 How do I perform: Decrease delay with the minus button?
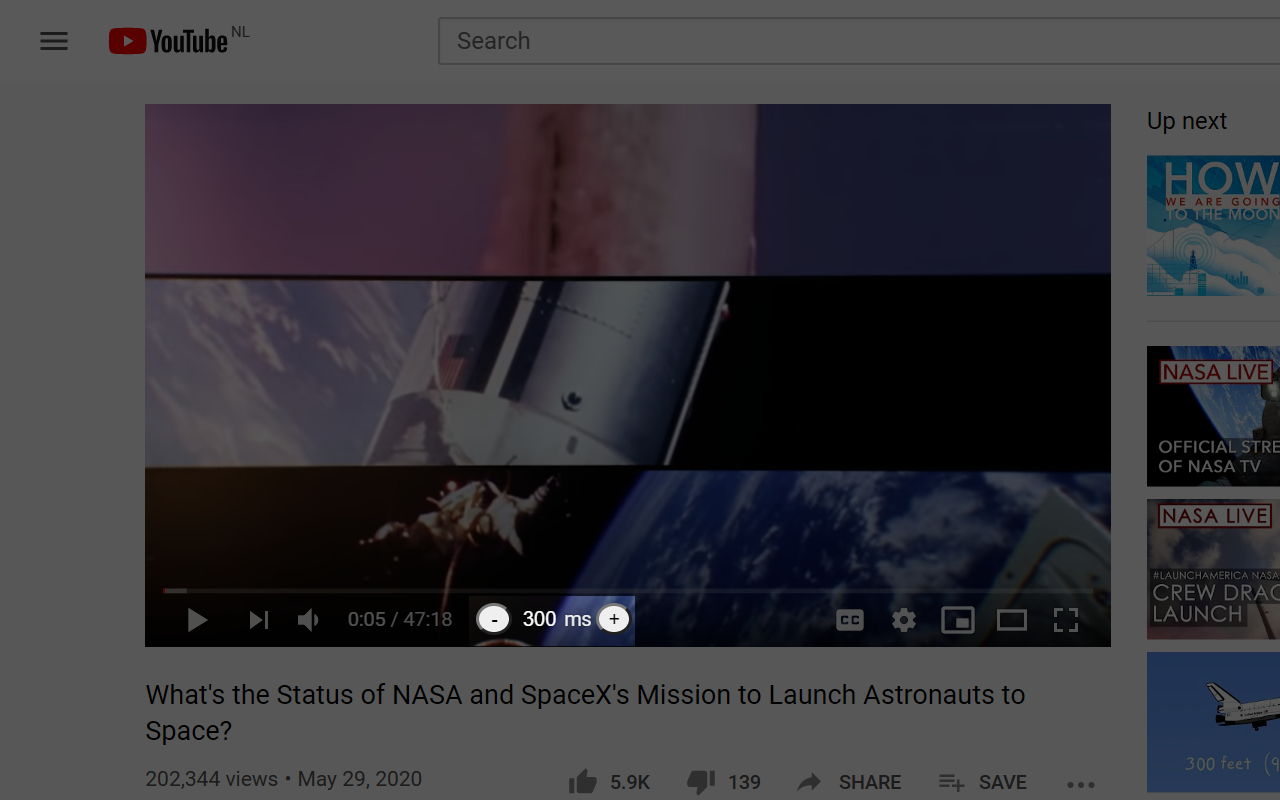tap(494, 619)
